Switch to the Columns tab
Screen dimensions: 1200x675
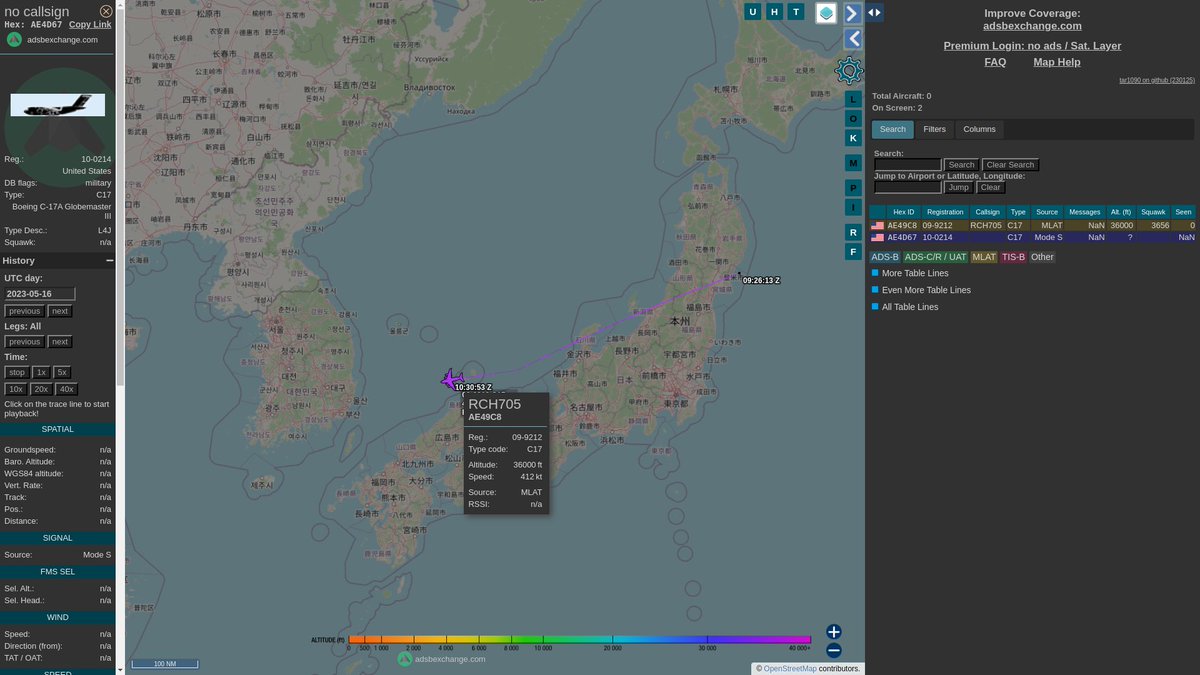979,129
